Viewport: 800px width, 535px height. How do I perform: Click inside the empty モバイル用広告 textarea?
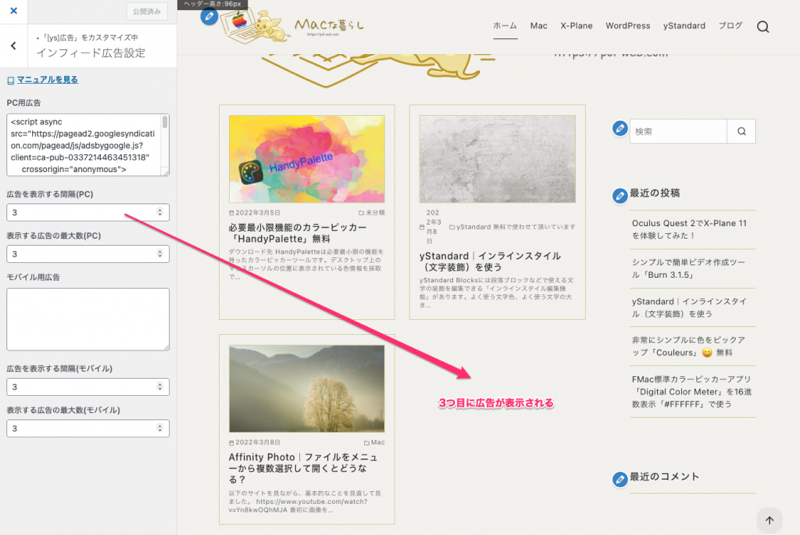click(88, 319)
